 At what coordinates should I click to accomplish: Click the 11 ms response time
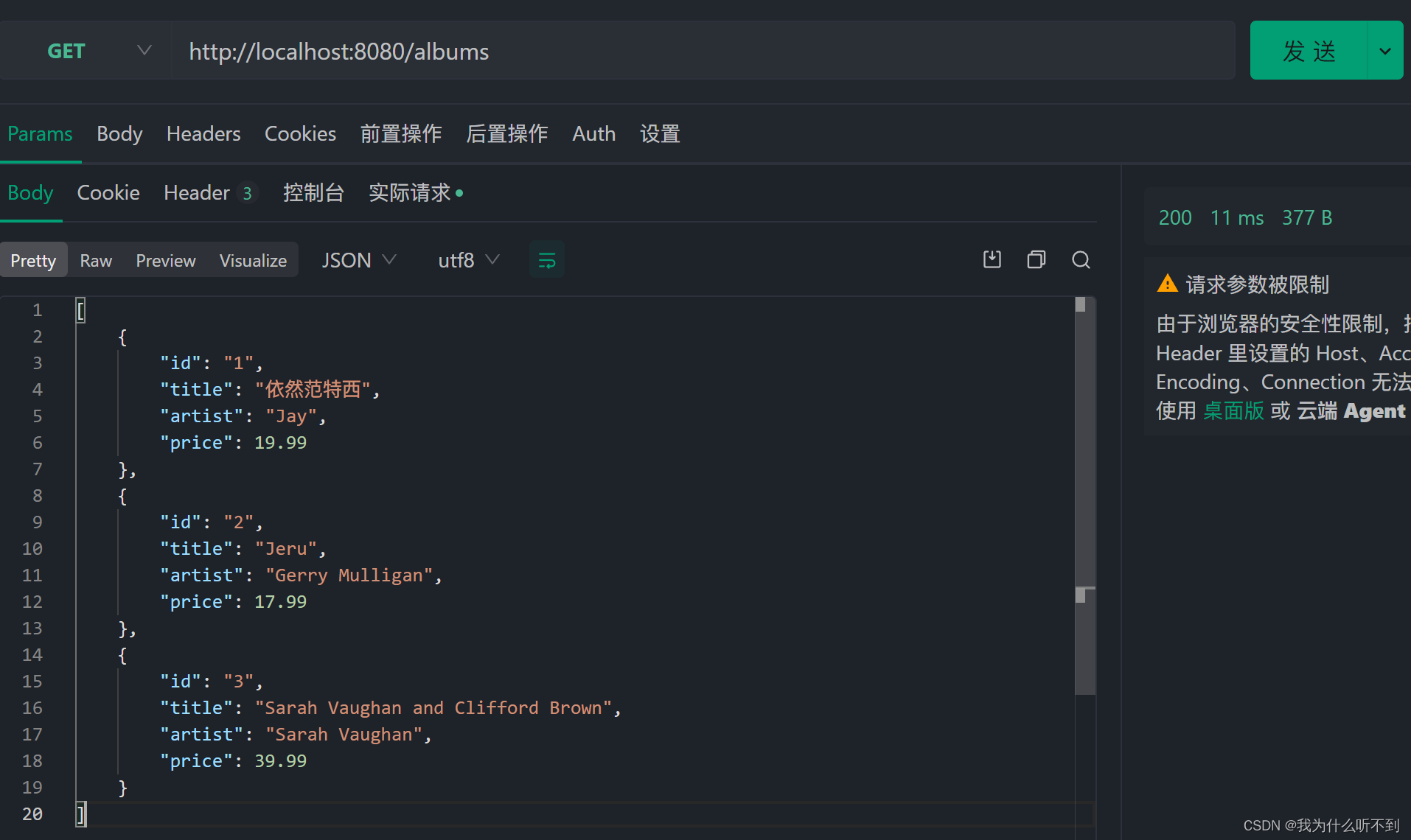pyautogui.click(x=1237, y=218)
